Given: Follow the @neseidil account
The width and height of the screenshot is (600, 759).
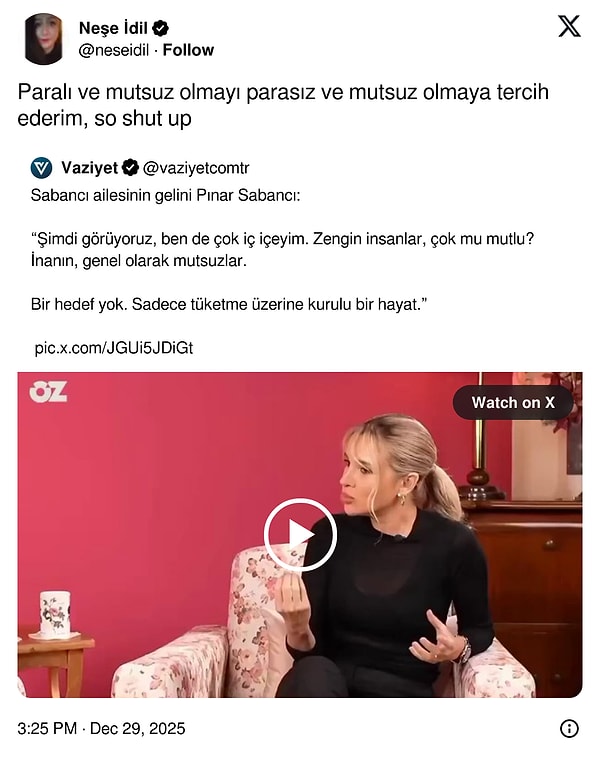Looking at the screenshot, I should pyautogui.click(x=188, y=50).
